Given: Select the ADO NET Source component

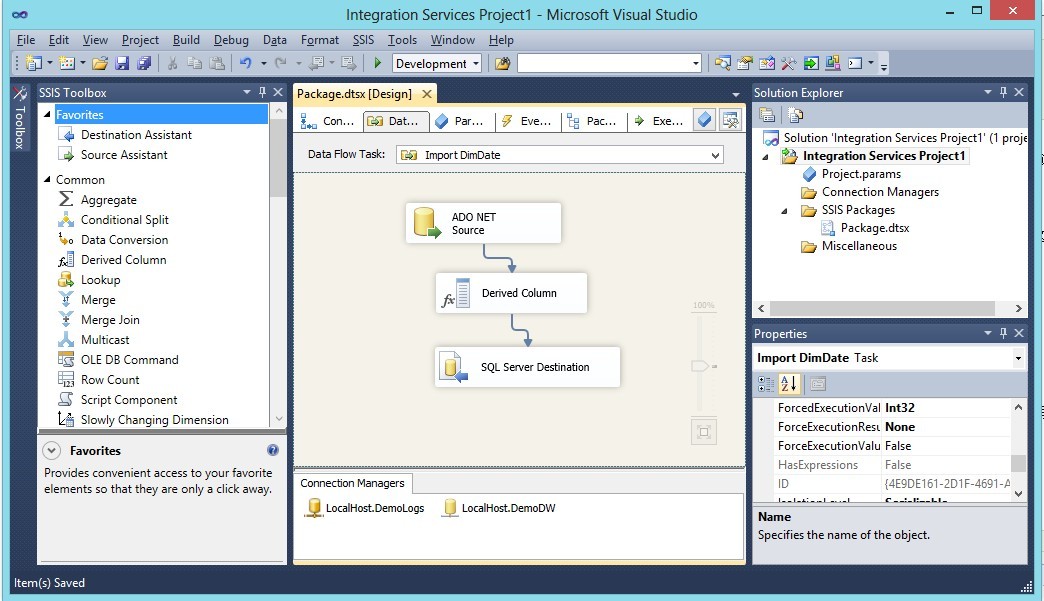Looking at the screenshot, I should point(483,223).
